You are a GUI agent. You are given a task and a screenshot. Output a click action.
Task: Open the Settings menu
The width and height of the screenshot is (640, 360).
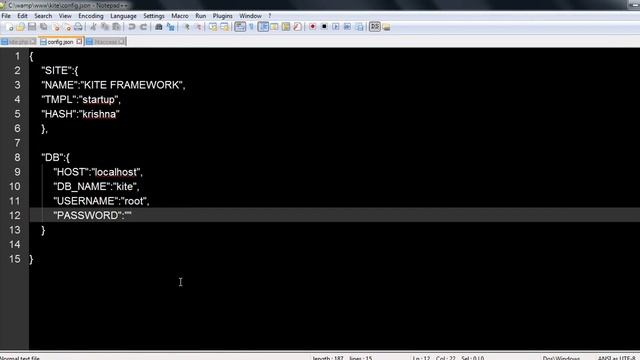click(x=154, y=16)
